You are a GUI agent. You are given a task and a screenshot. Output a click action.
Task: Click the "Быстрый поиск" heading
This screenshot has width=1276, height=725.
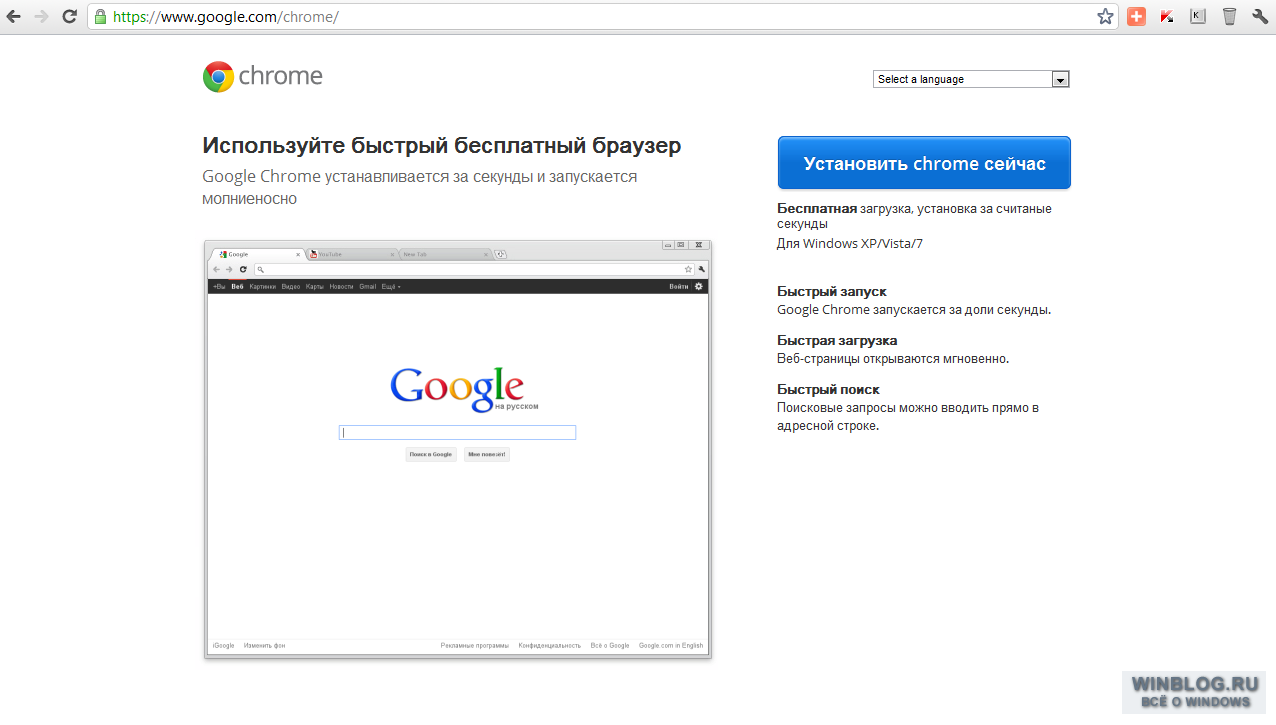[828, 389]
